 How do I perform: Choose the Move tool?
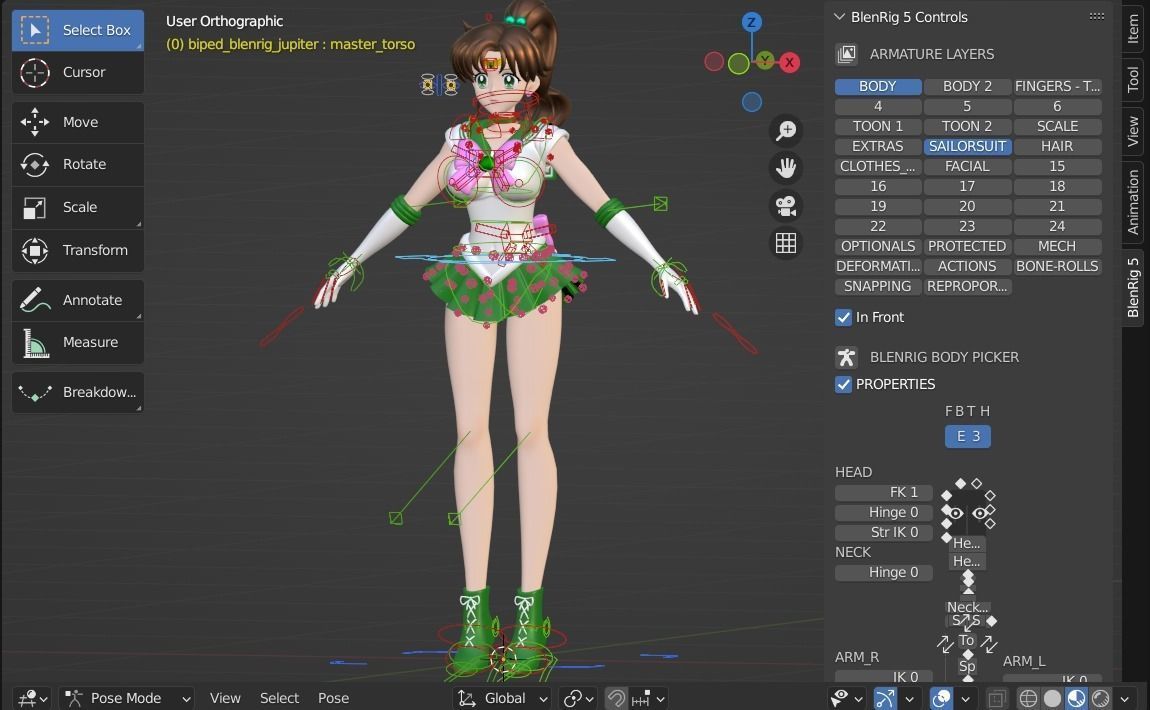tap(78, 122)
